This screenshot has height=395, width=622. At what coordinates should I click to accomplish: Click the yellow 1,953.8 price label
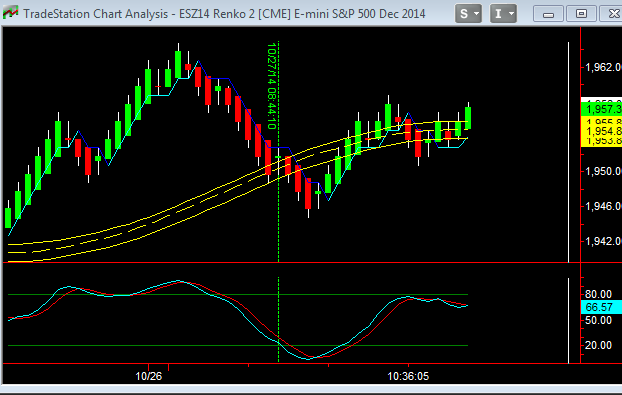pyautogui.click(x=601, y=142)
